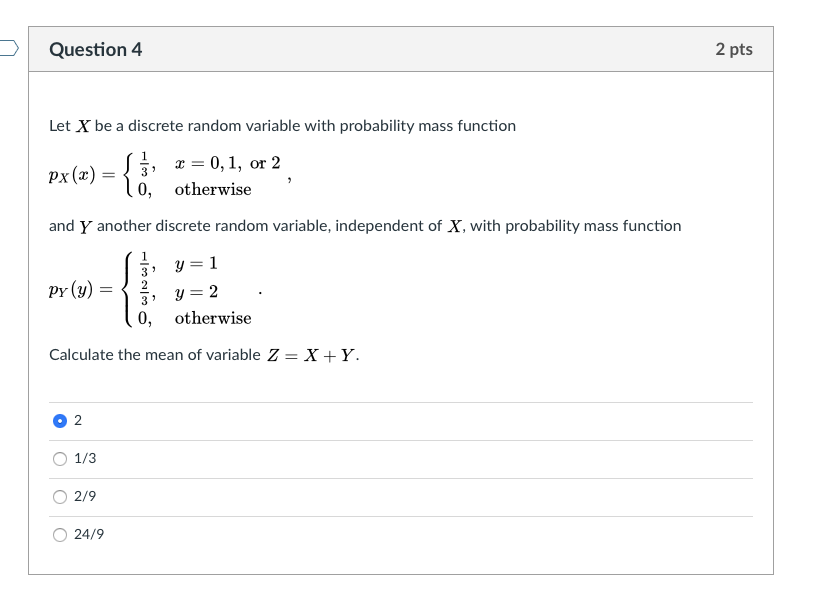Click the "1/3" answer label text

[x=85, y=459]
